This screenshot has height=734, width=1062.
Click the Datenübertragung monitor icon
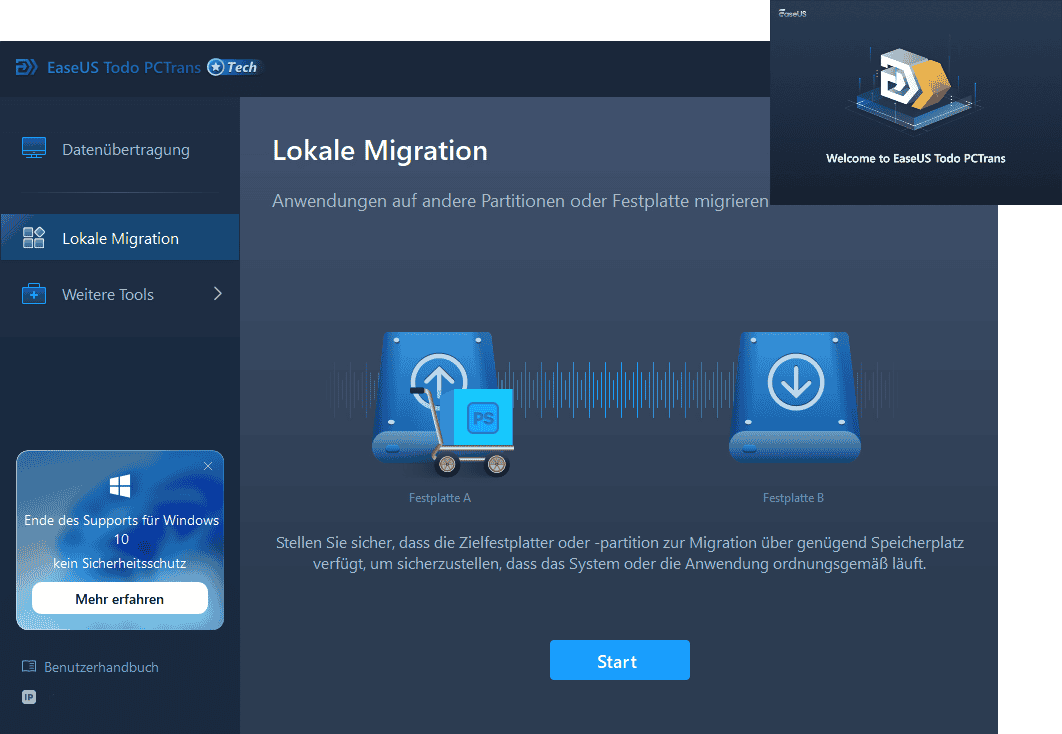click(34, 148)
